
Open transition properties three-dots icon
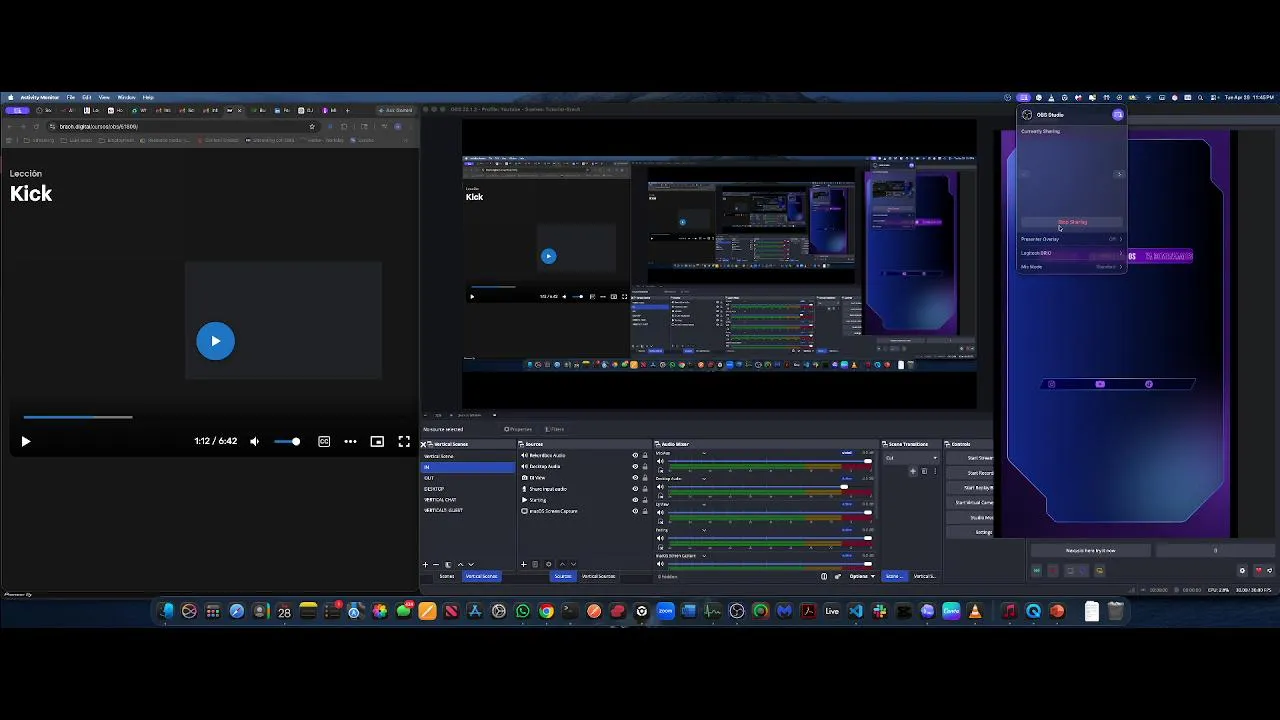pos(935,471)
